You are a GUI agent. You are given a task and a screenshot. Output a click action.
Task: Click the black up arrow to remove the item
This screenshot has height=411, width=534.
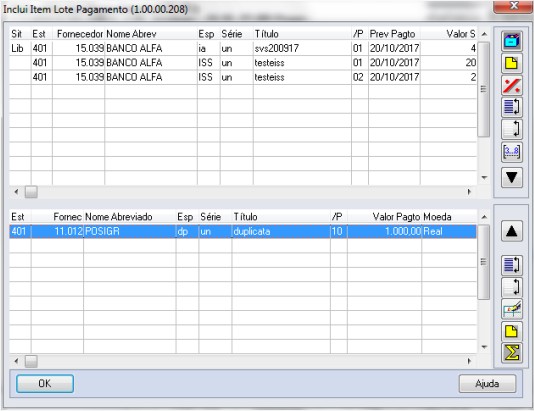[x=512, y=231]
